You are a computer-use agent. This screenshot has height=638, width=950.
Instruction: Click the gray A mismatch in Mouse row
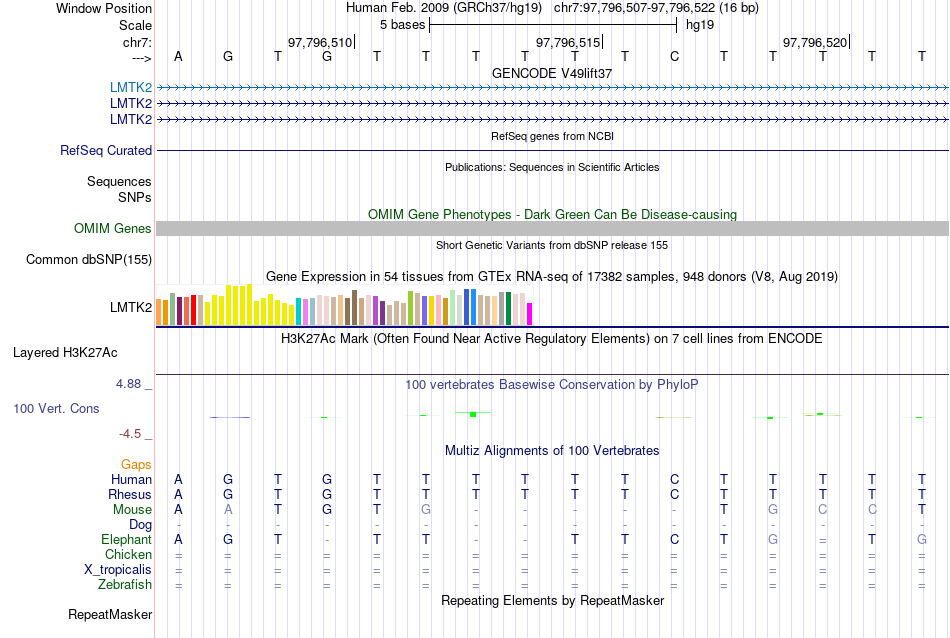point(228,510)
